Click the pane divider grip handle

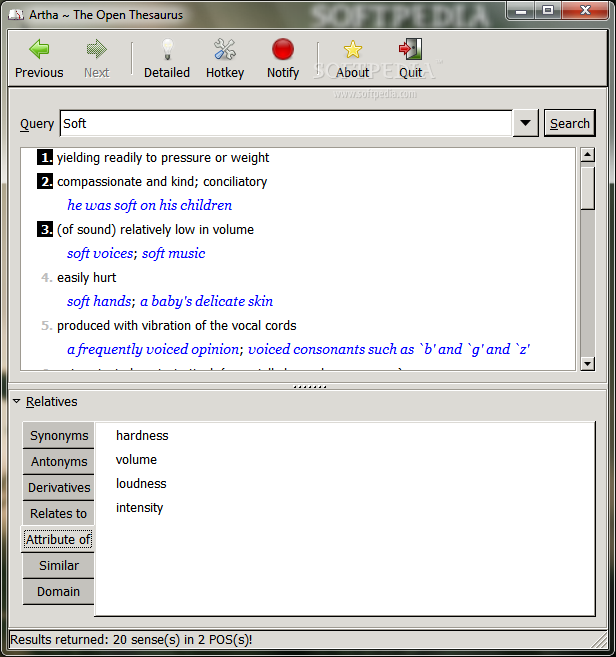(310, 387)
